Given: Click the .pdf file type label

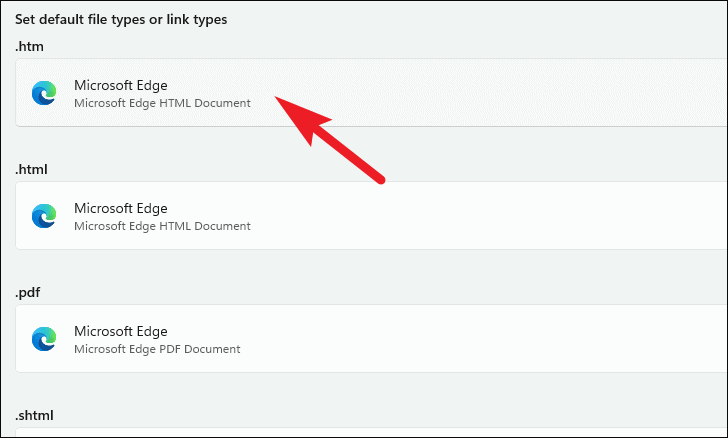Looking at the screenshot, I should pyautogui.click(x=27, y=293).
